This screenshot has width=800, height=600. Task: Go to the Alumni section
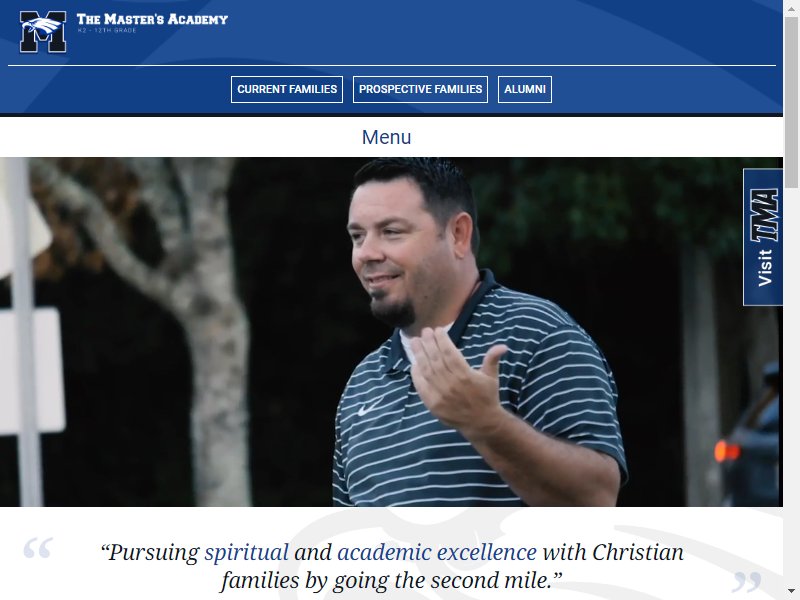pyautogui.click(x=525, y=89)
